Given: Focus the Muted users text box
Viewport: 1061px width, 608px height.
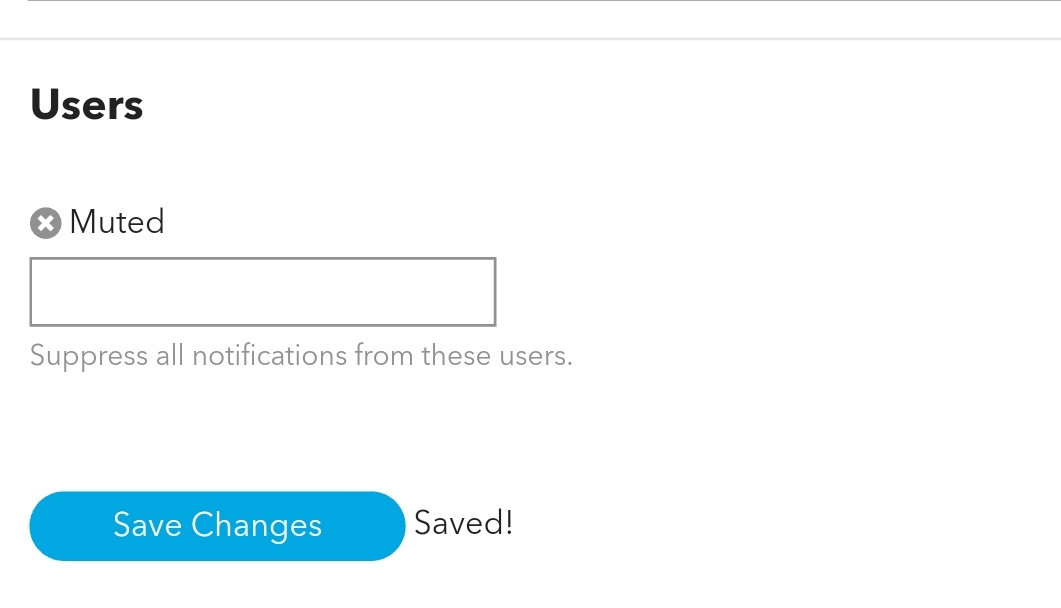Looking at the screenshot, I should point(263,292).
